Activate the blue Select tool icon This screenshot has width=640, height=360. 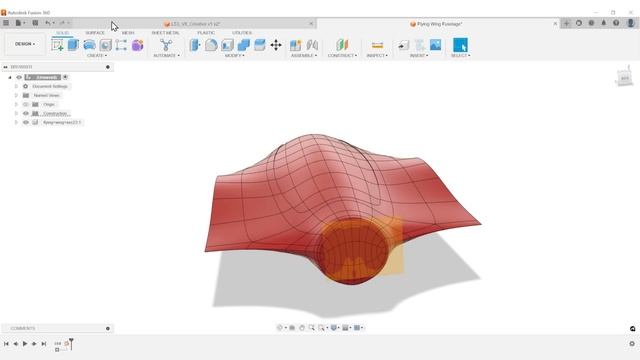pos(460,45)
